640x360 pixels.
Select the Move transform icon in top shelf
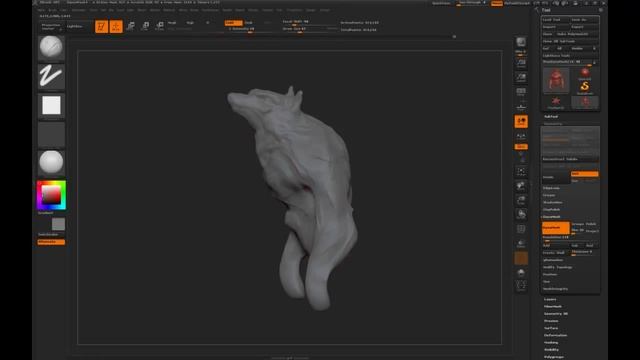point(131,27)
